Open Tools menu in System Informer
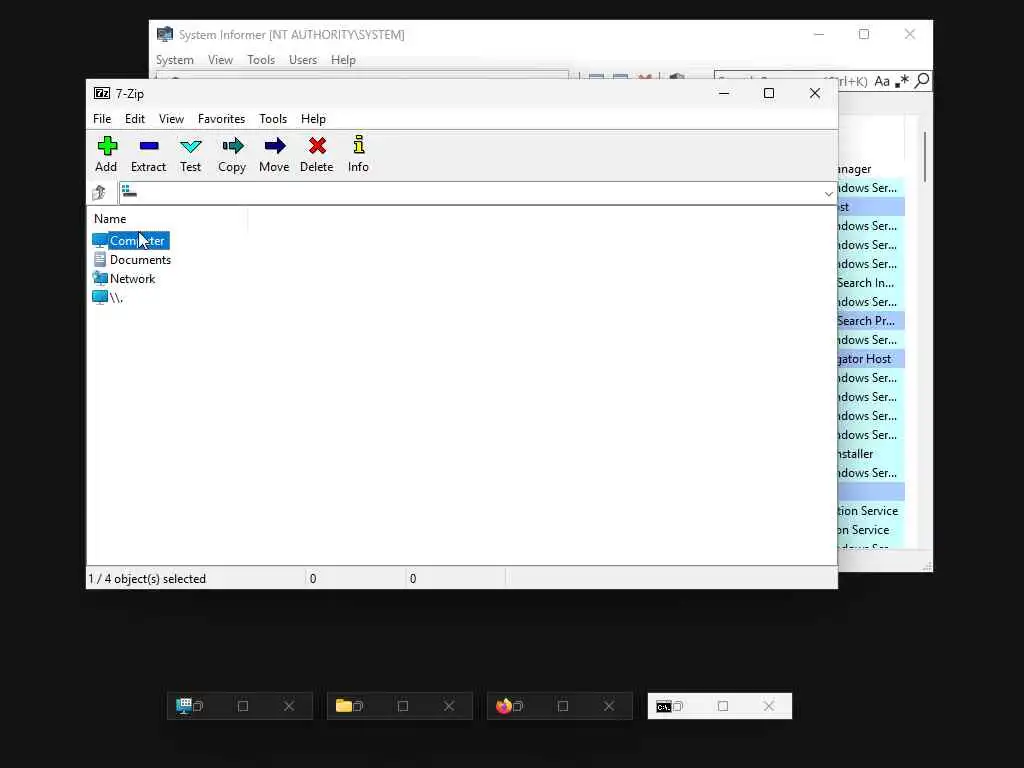This screenshot has height=768, width=1024. [x=261, y=59]
